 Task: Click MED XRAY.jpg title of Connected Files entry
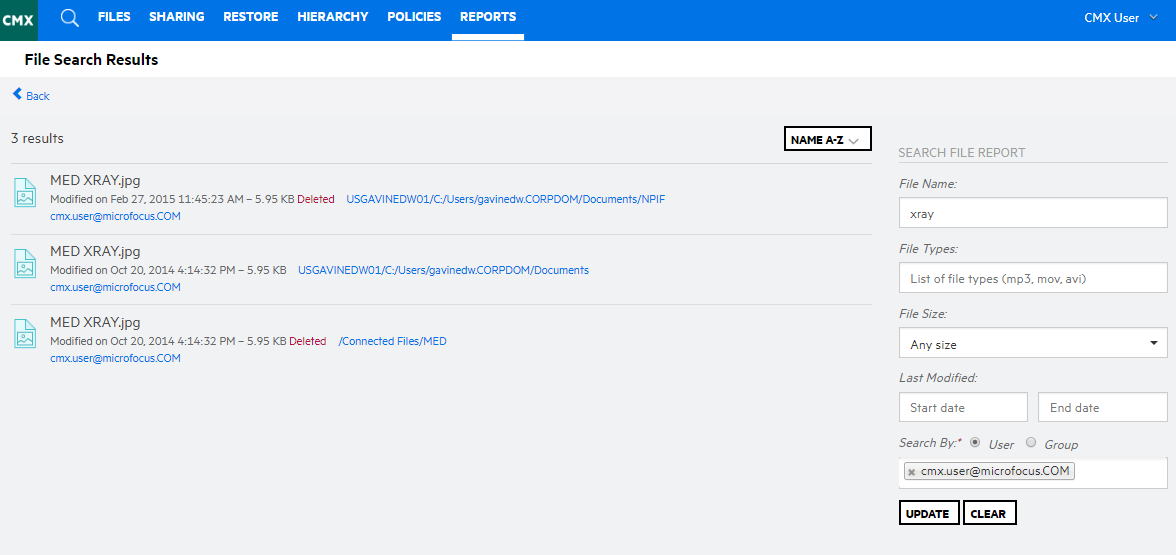tap(95, 322)
